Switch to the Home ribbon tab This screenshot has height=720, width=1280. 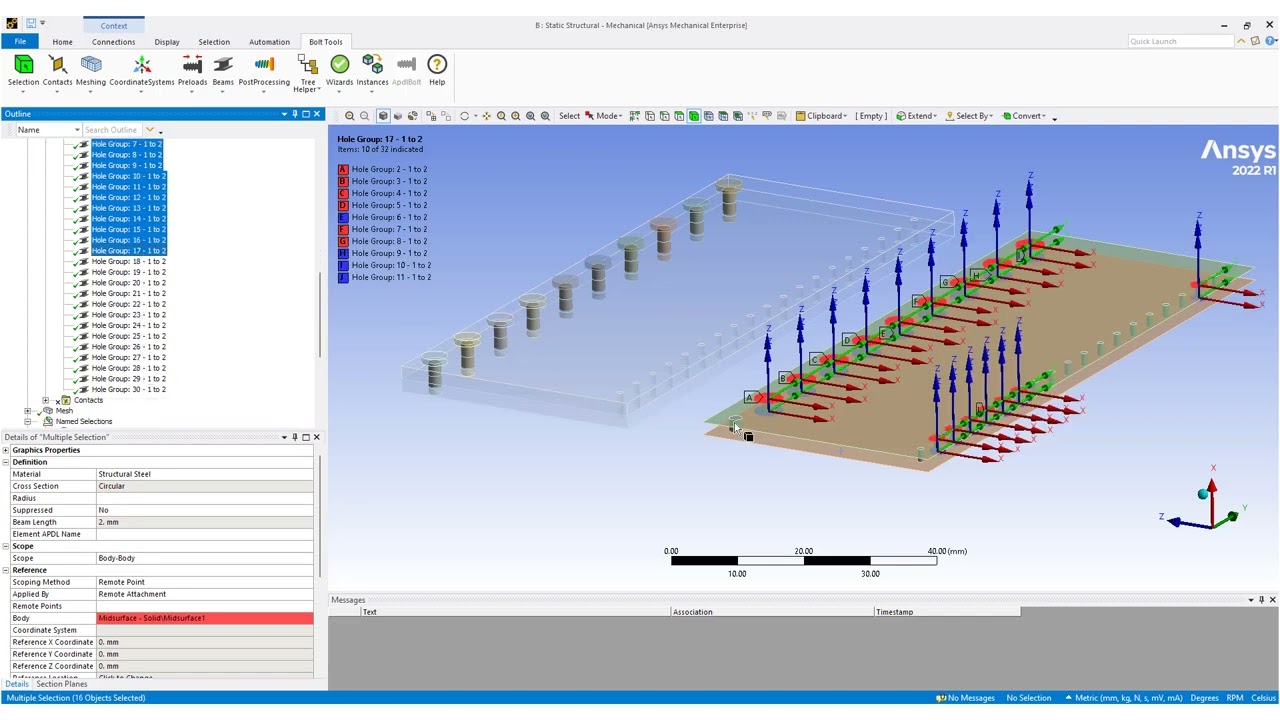point(62,42)
